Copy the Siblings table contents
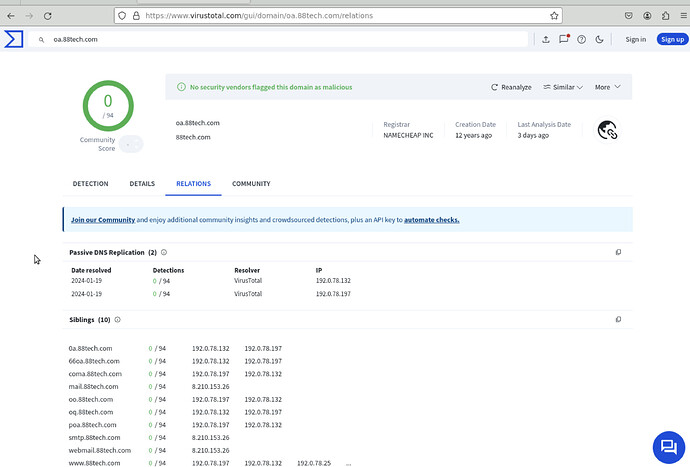The width and height of the screenshot is (690, 467). point(618,320)
